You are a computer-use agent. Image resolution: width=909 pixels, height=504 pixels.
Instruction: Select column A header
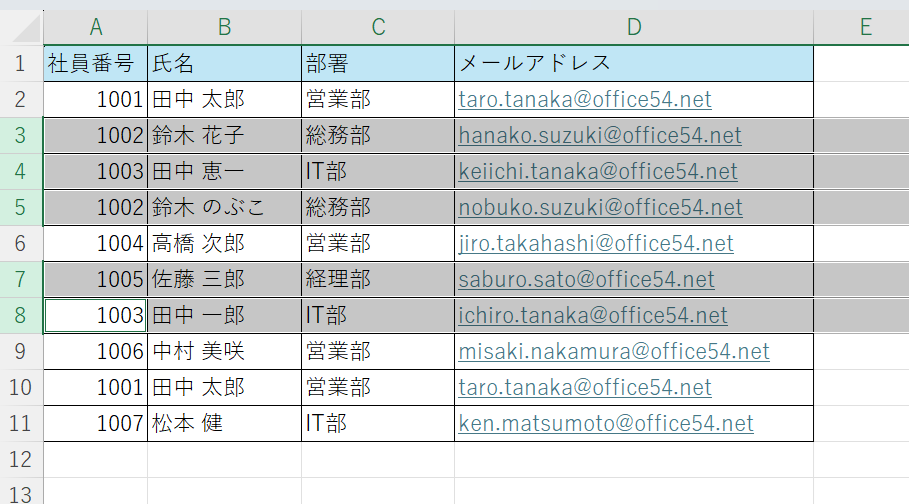tap(96, 27)
